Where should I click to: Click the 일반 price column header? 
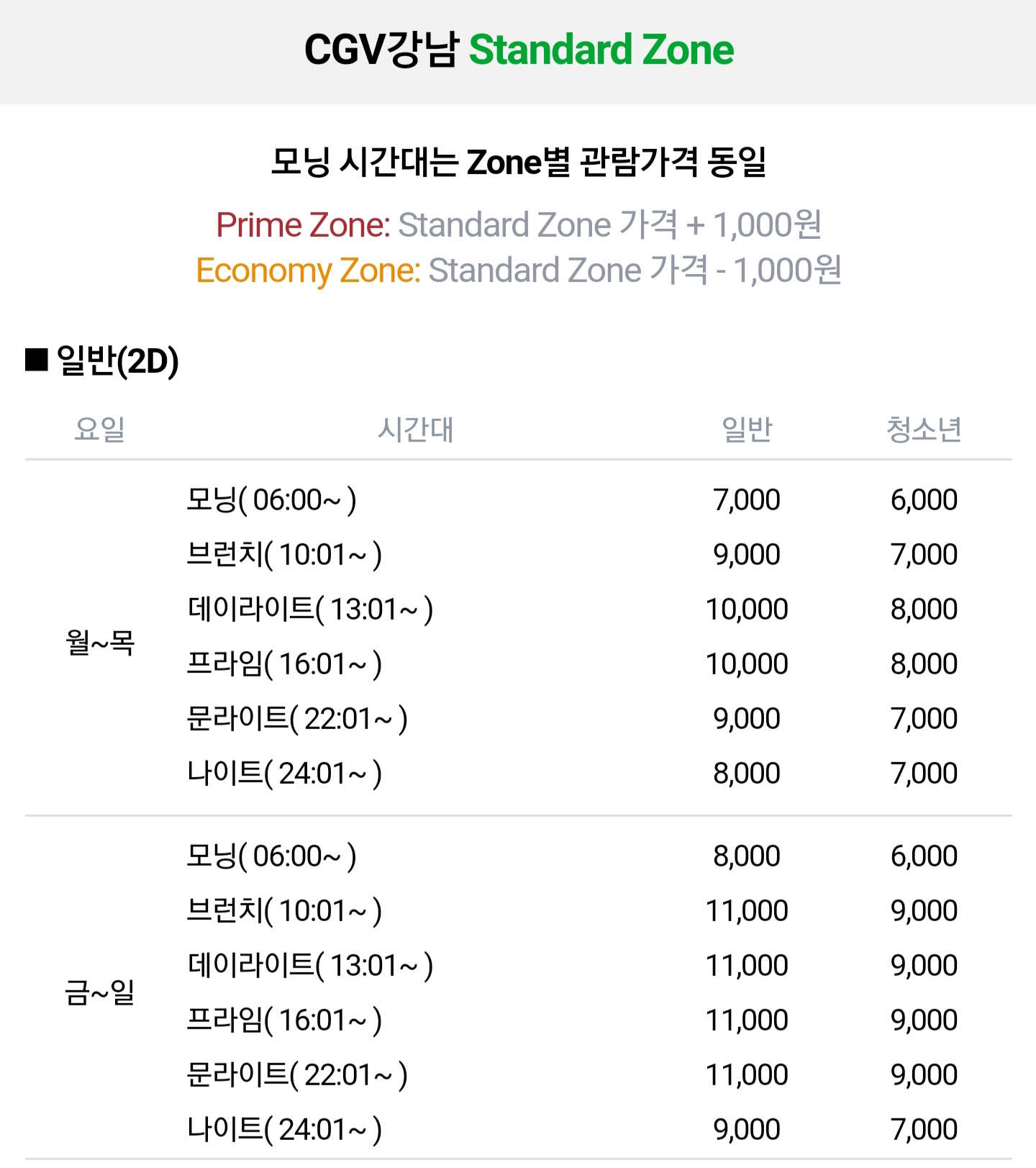(x=747, y=430)
